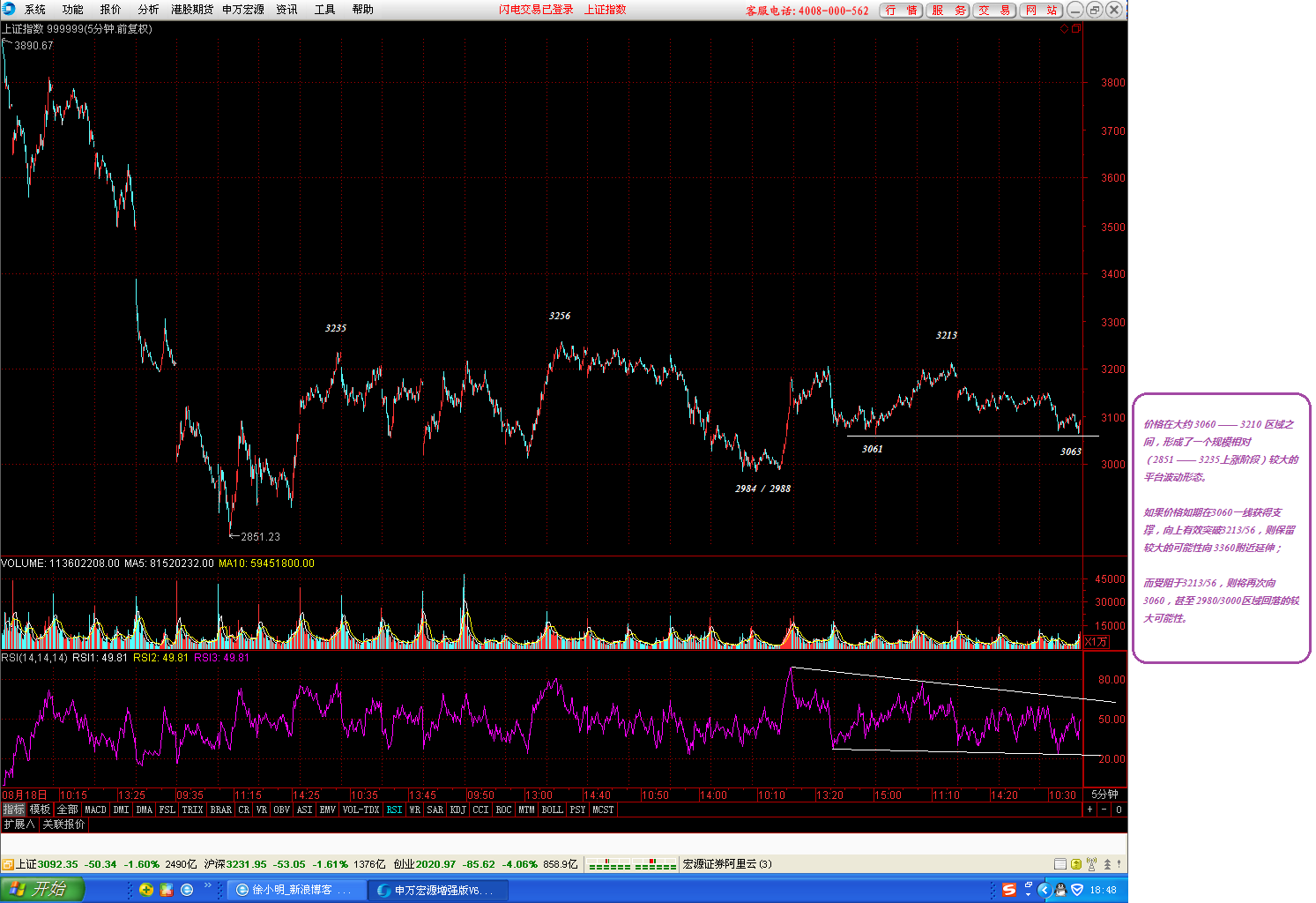Click the signal antenna icon in status bar

point(1091,864)
